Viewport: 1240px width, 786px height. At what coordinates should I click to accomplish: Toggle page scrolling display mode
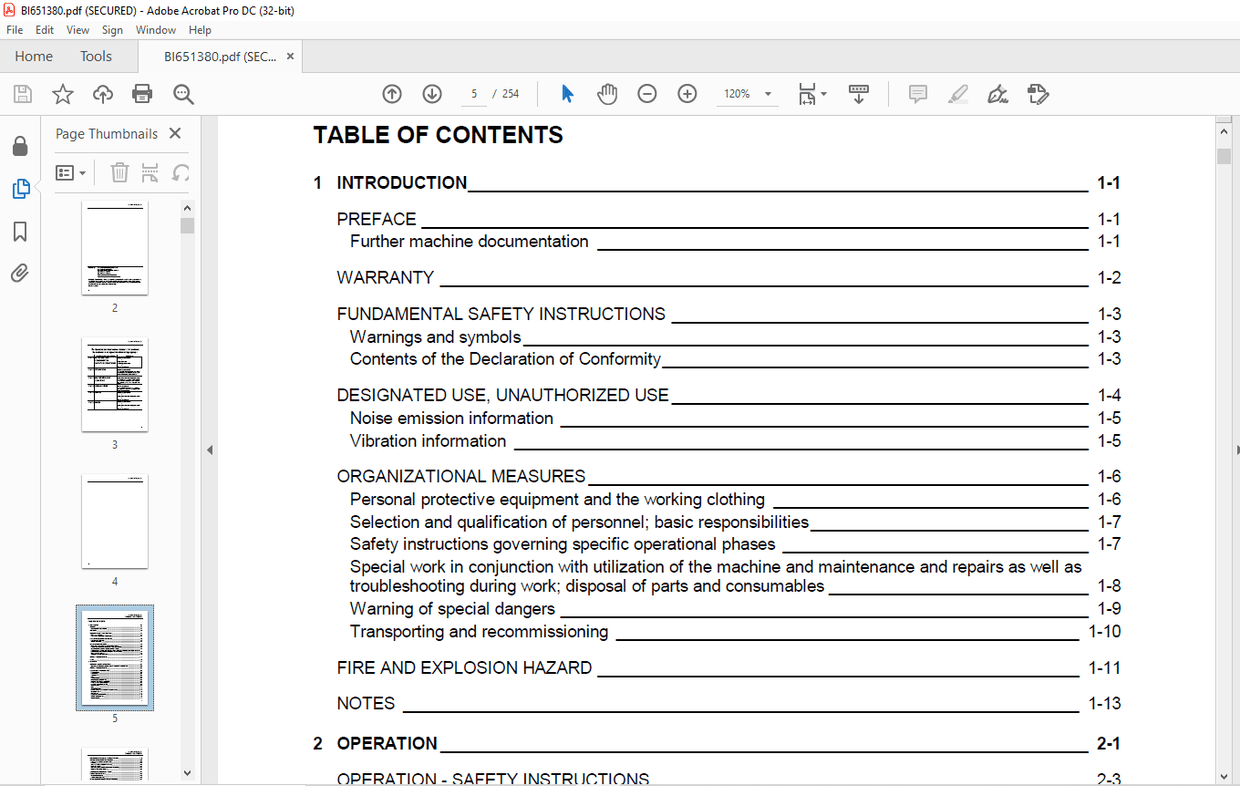pos(858,93)
